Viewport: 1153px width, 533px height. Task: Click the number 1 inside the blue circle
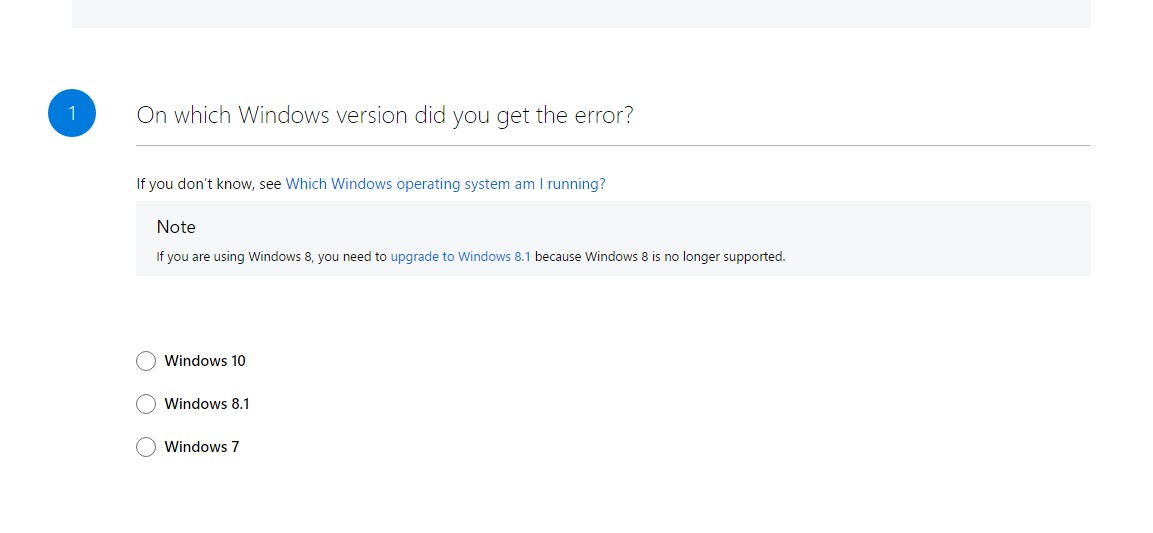(72, 113)
